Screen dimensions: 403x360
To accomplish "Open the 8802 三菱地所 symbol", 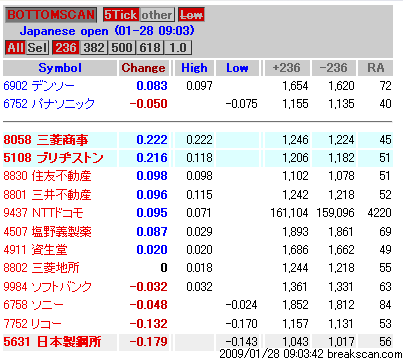I will click(41, 268).
